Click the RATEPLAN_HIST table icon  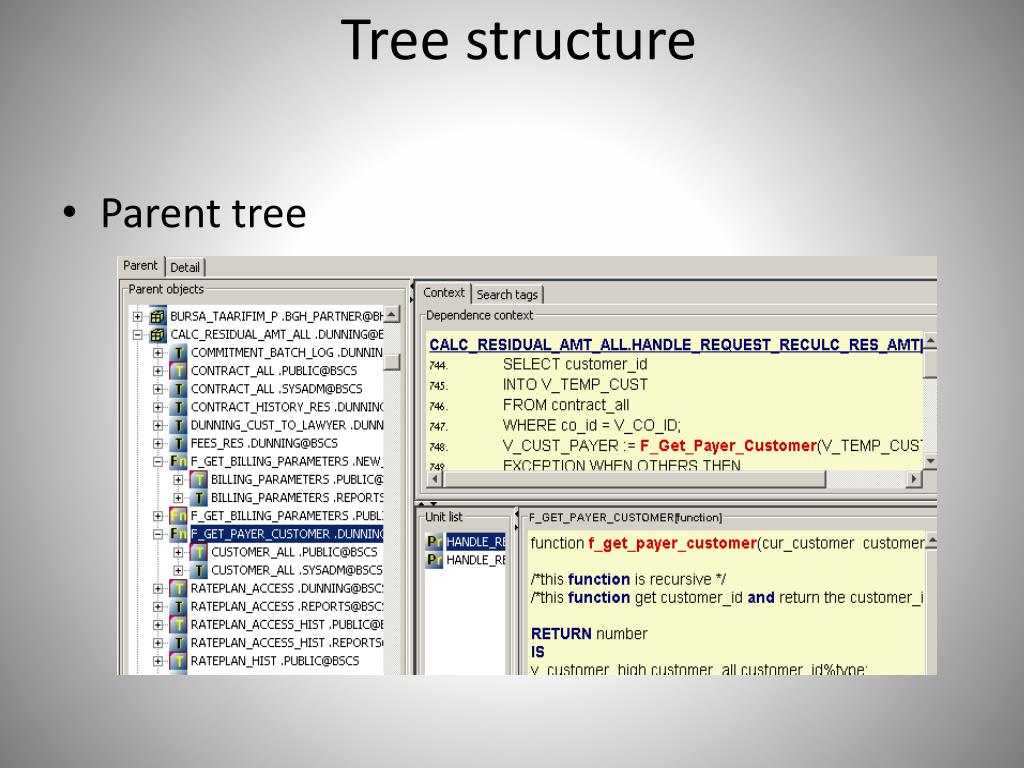coord(179,661)
